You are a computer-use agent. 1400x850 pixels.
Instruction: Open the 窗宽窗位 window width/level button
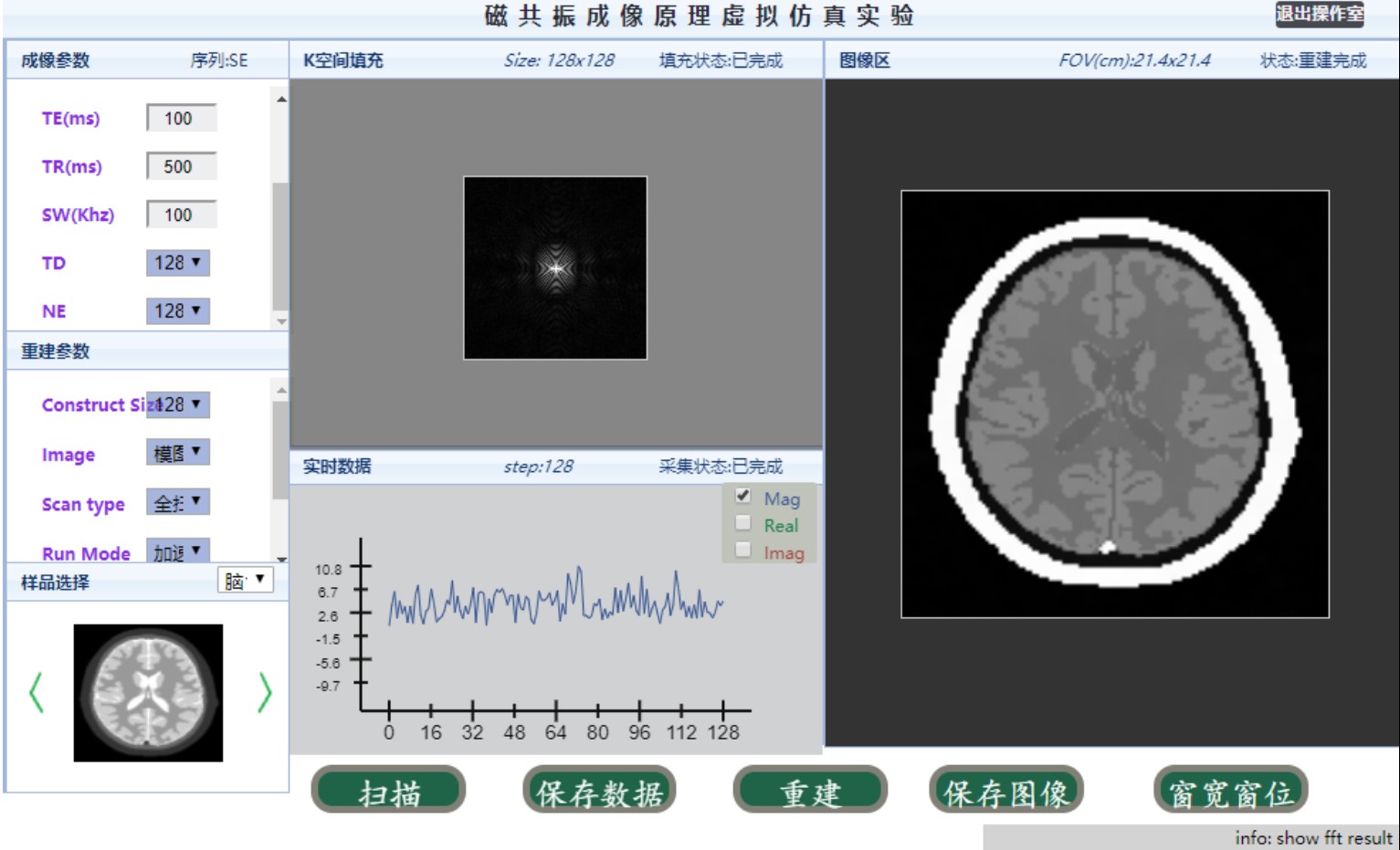[x=1230, y=792]
